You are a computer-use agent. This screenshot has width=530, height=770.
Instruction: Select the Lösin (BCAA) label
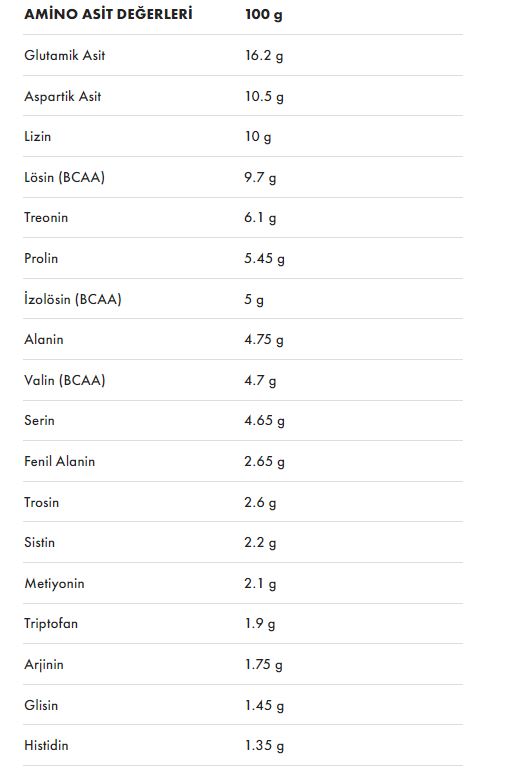click(x=64, y=177)
